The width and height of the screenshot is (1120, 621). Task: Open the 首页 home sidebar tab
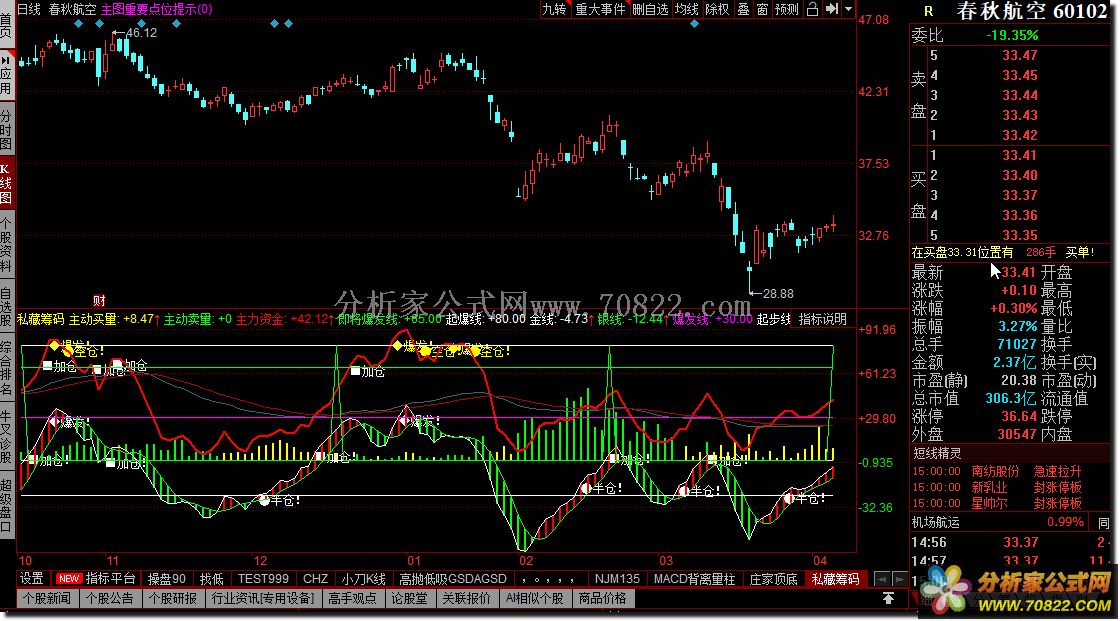6,24
